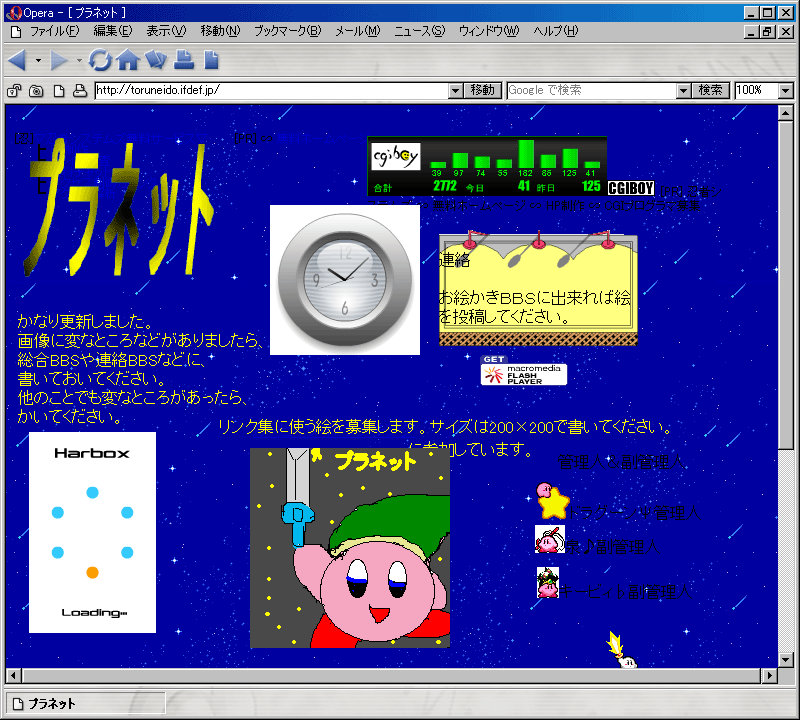Open the Back history dropdown arrow
The height and width of the screenshot is (720, 800).
pos(38,60)
